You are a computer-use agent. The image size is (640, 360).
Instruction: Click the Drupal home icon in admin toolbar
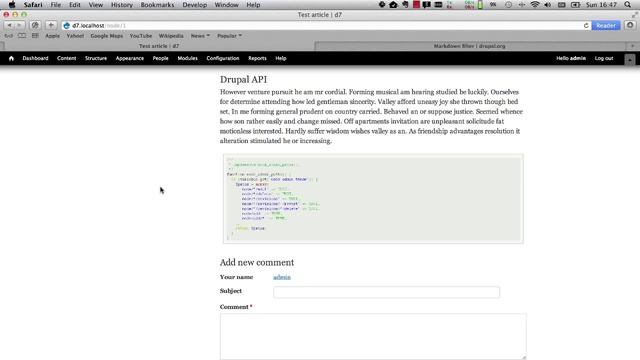click(x=11, y=58)
